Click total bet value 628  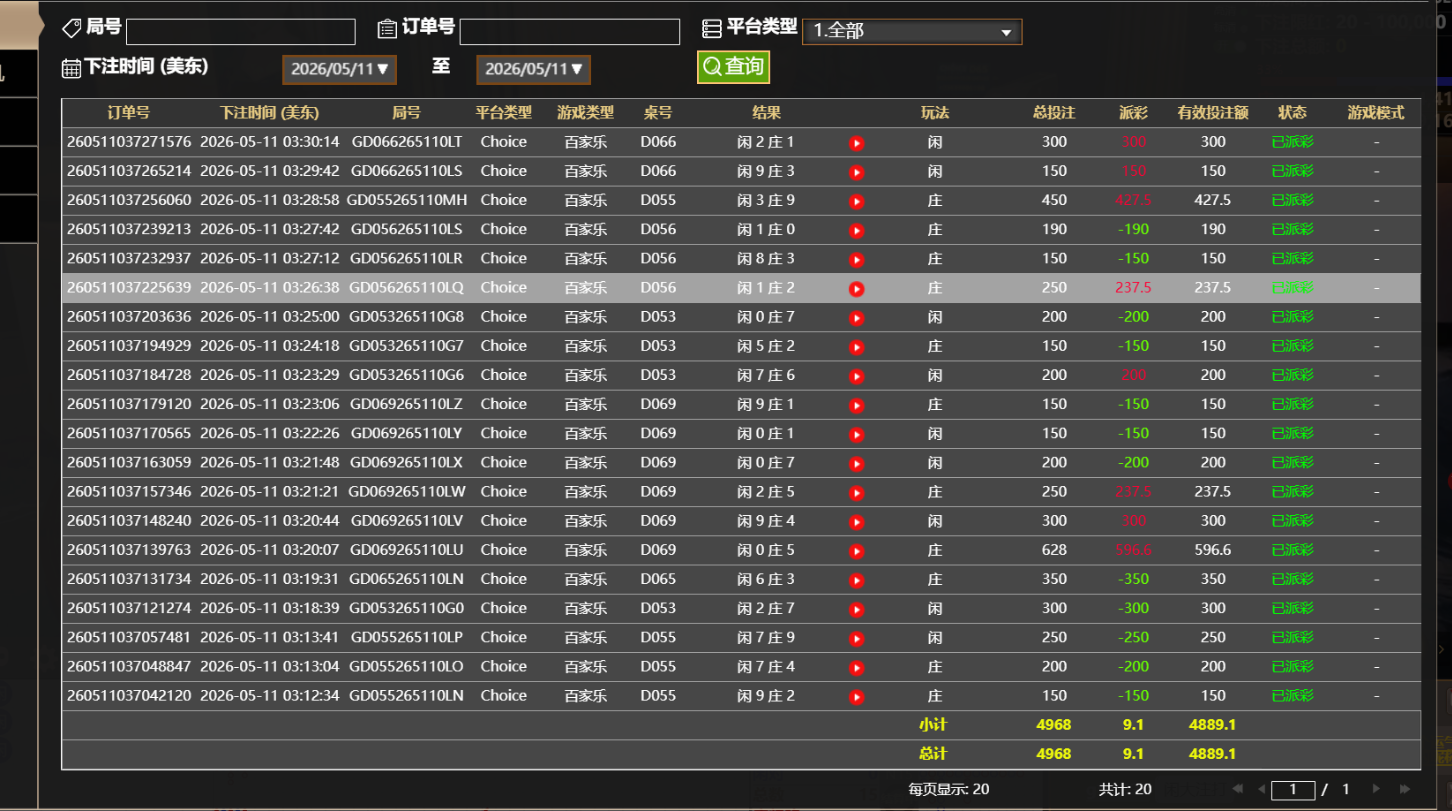tap(1054, 550)
